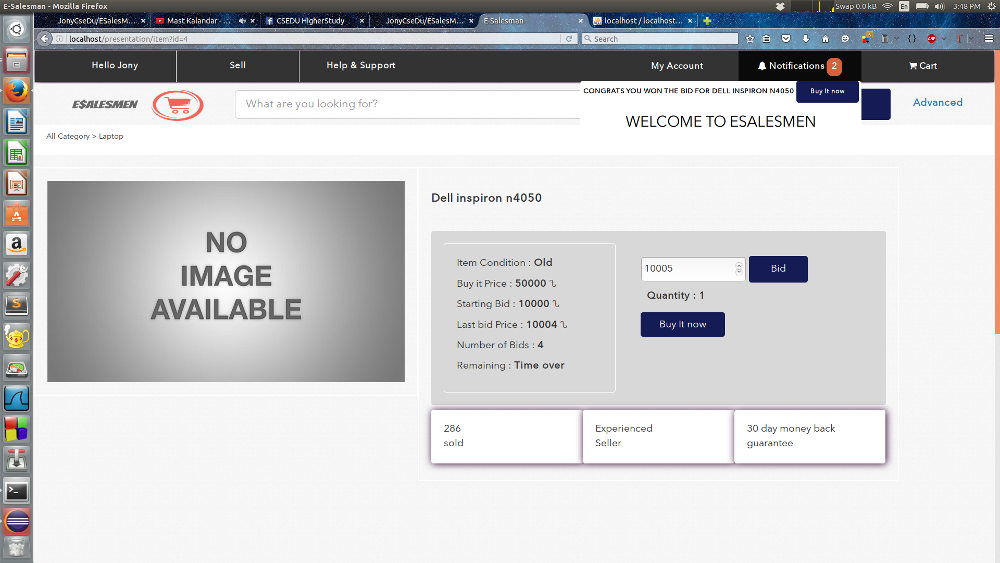
Task: Click the smiley face toolbar icon
Action: pyautogui.click(x=845, y=39)
